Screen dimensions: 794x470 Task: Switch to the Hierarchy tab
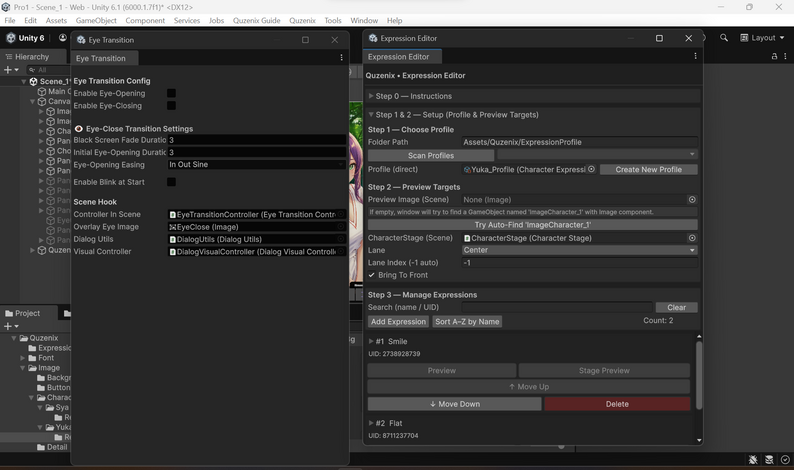click(x=32, y=57)
